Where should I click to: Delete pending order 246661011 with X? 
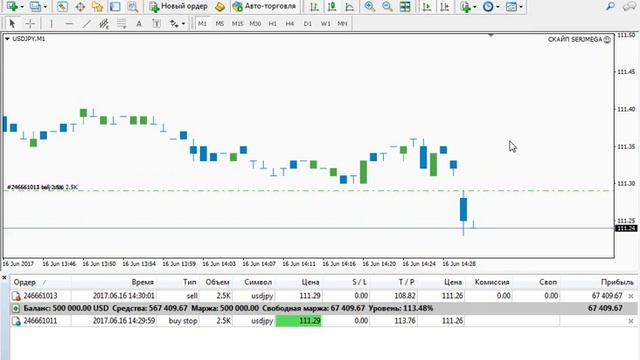pos(631,321)
